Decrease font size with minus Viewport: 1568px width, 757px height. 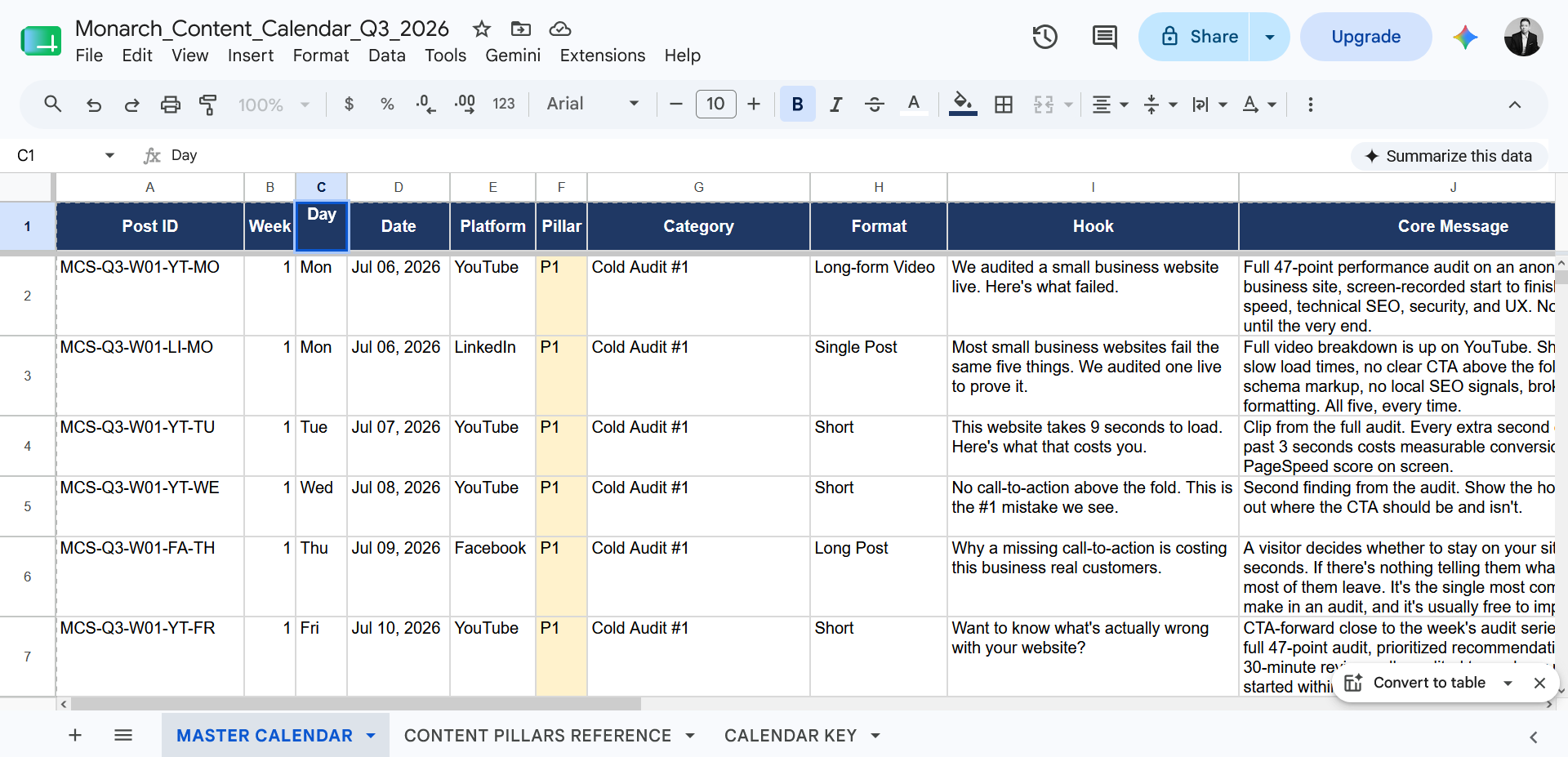tap(676, 105)
